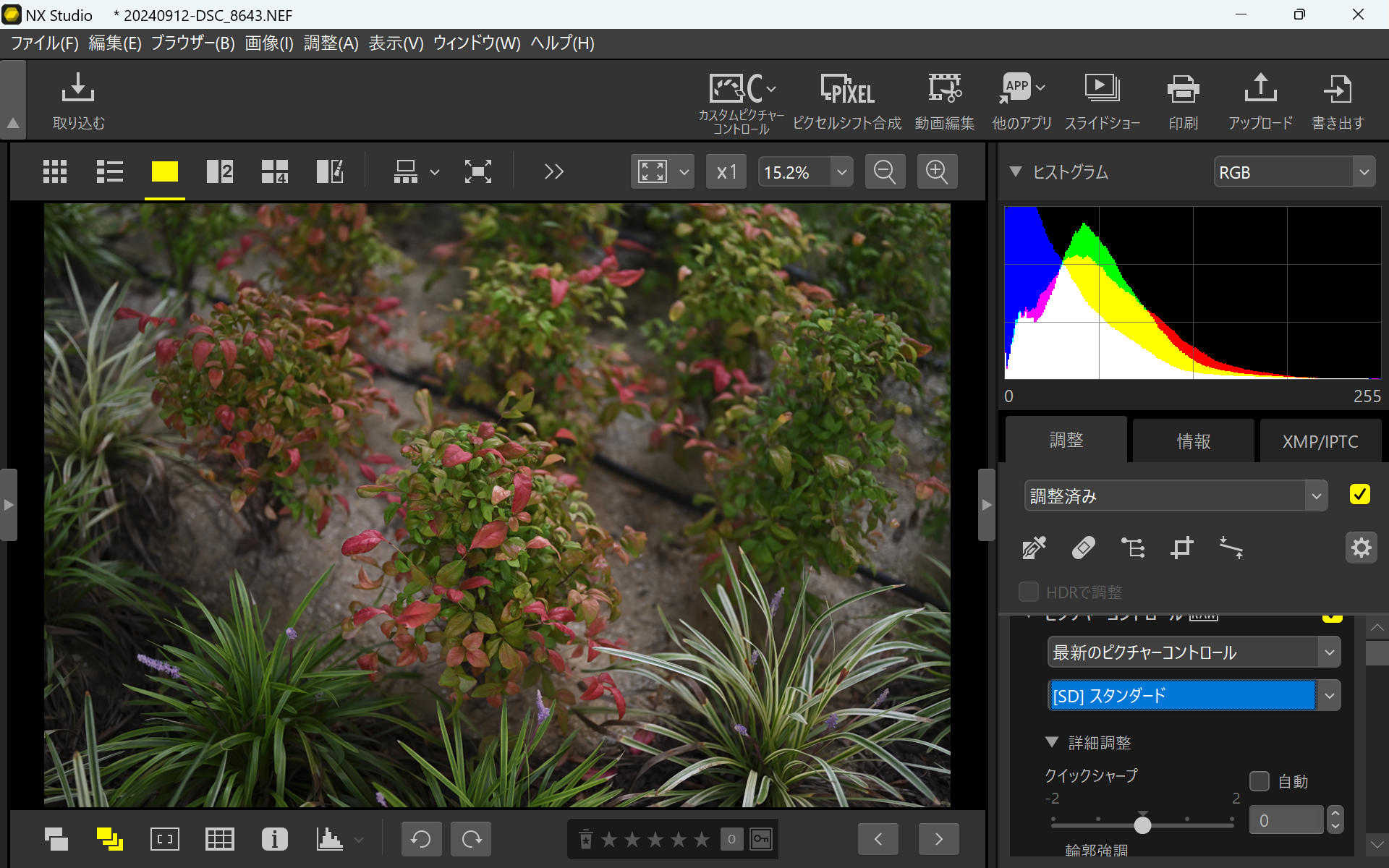Switch to 2-image compare view
Viewport: 1389px width, 868px height.
(219, 171)
